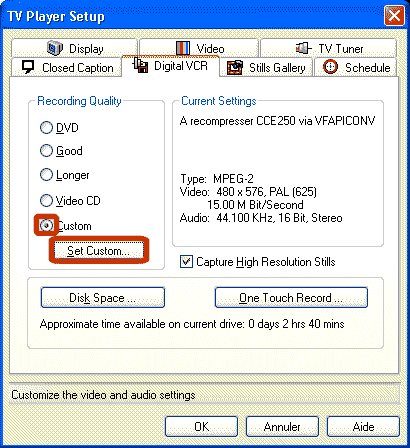Open One Touch Record... options
The width and height of the screenshot is (410, 448).
pyautogui.click(x=291, y=298)
